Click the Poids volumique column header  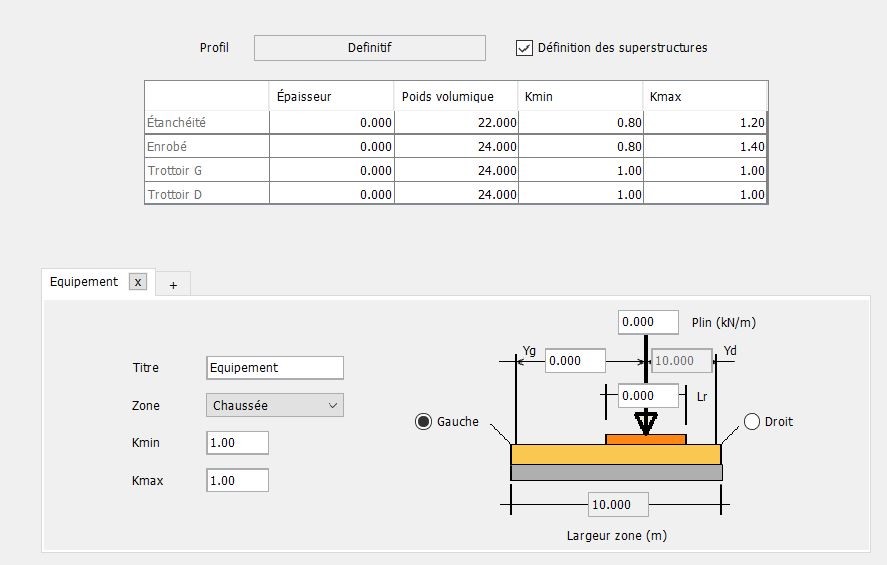coord(457,96)
